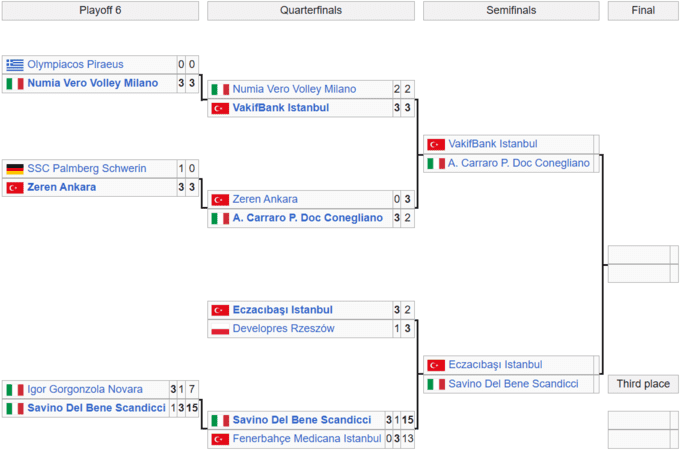Click the Turkish flag by Eczacıbaşı in Semifinals

tap(436, 365)
